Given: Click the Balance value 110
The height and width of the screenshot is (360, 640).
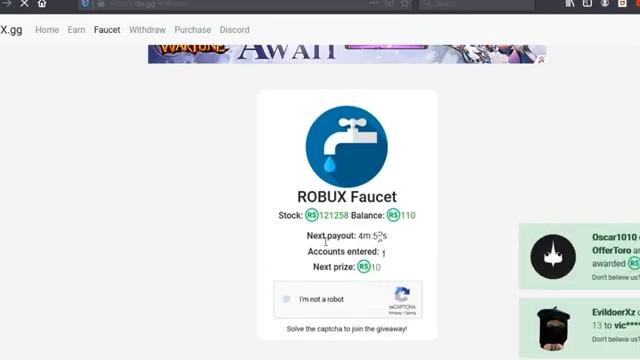Looking at the screenshot, I should [x=408, y=216].
